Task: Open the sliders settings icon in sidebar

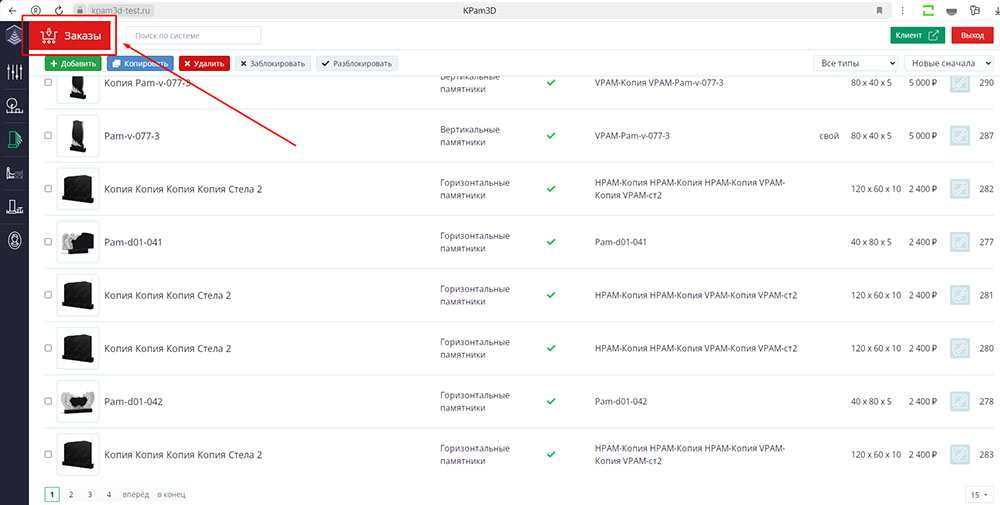Action: click(14, 72)
